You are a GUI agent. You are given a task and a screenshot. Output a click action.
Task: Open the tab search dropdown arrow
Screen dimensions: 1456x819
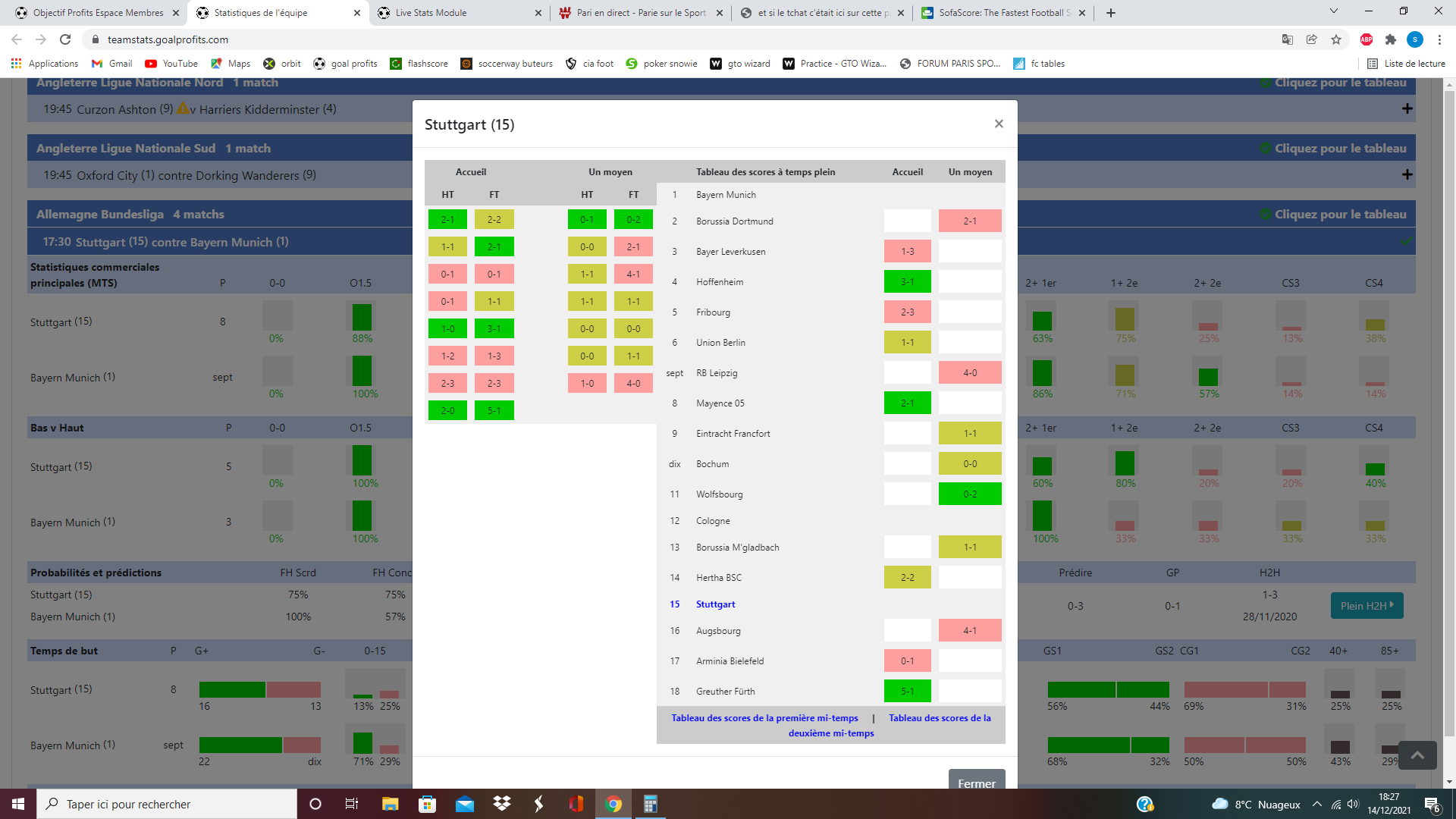1334,11
